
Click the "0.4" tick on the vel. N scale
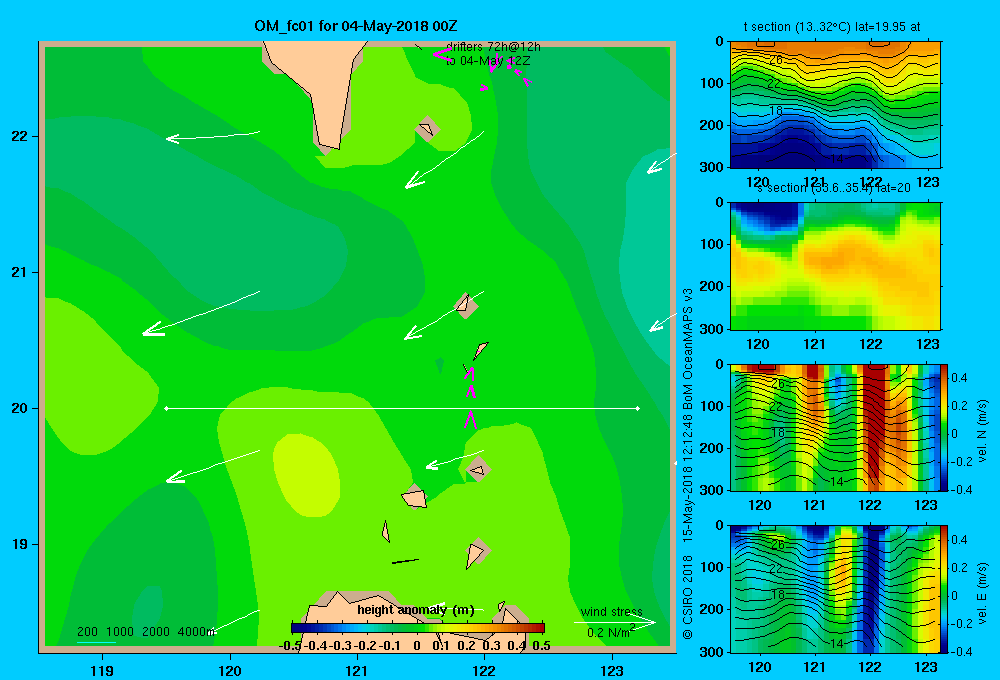(959, 378)
